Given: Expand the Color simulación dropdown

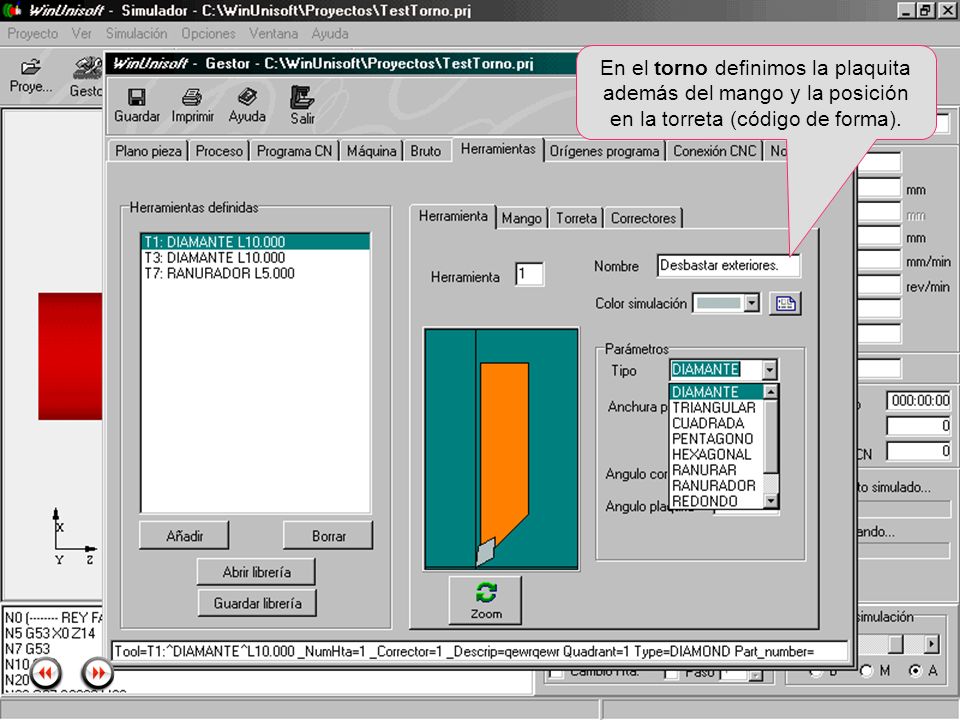Looking at the screenshot, I should (x=751, y=303).
